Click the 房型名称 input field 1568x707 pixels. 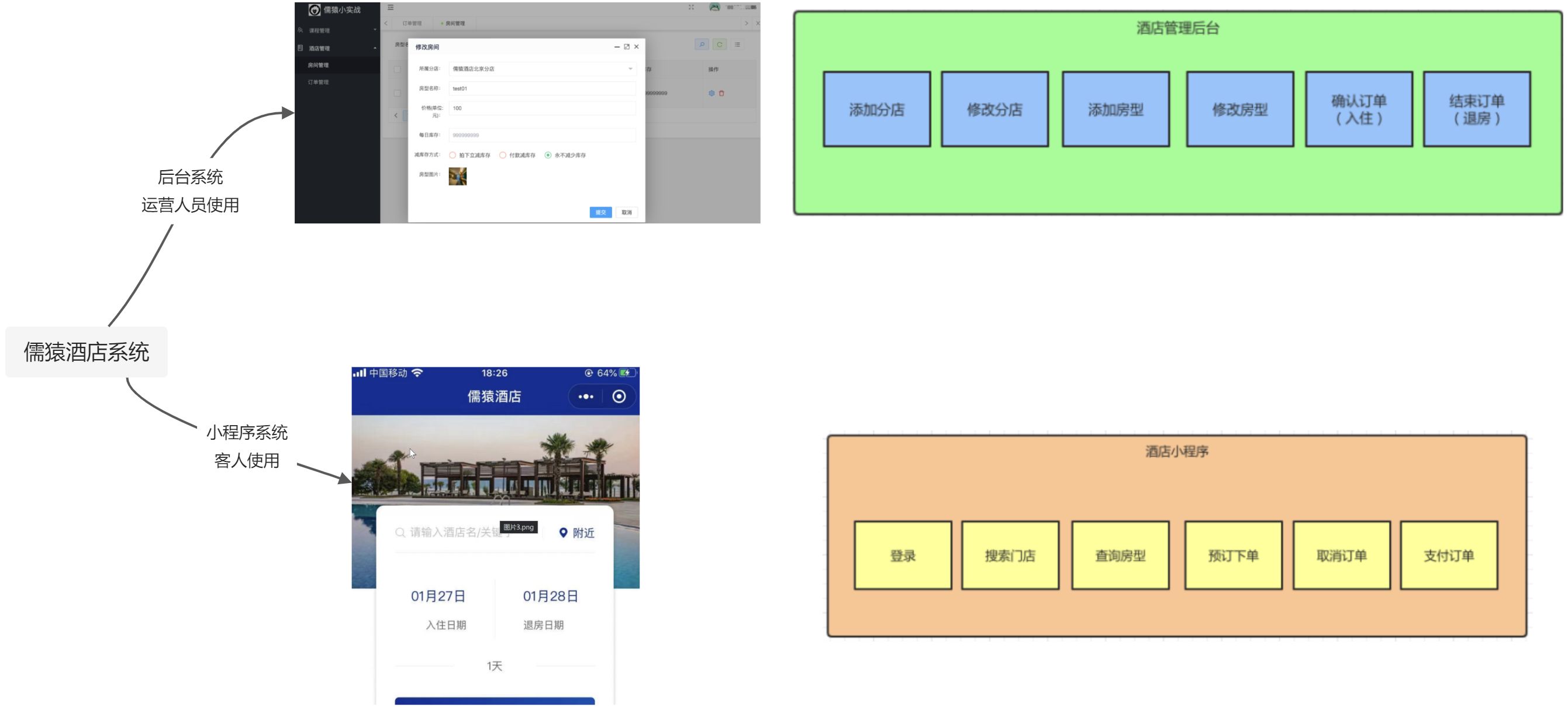(542, 89)
